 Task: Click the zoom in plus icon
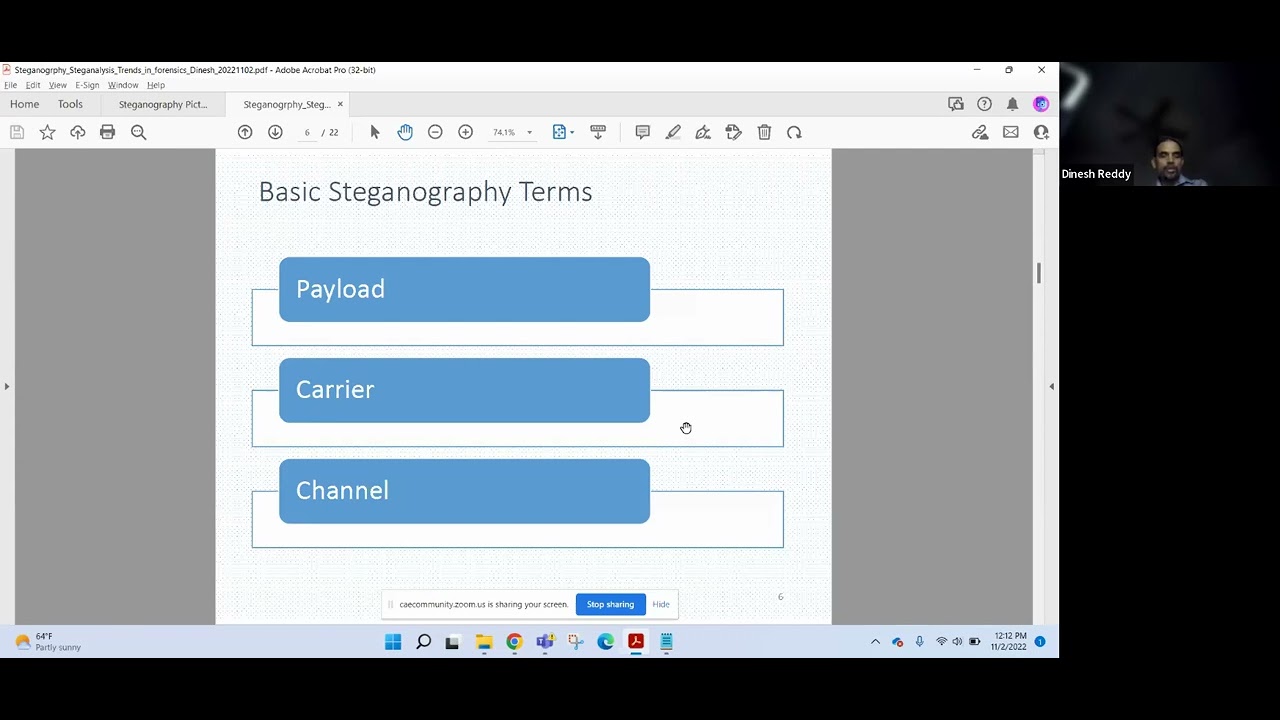pyautogui.click(x=465, y=132)
